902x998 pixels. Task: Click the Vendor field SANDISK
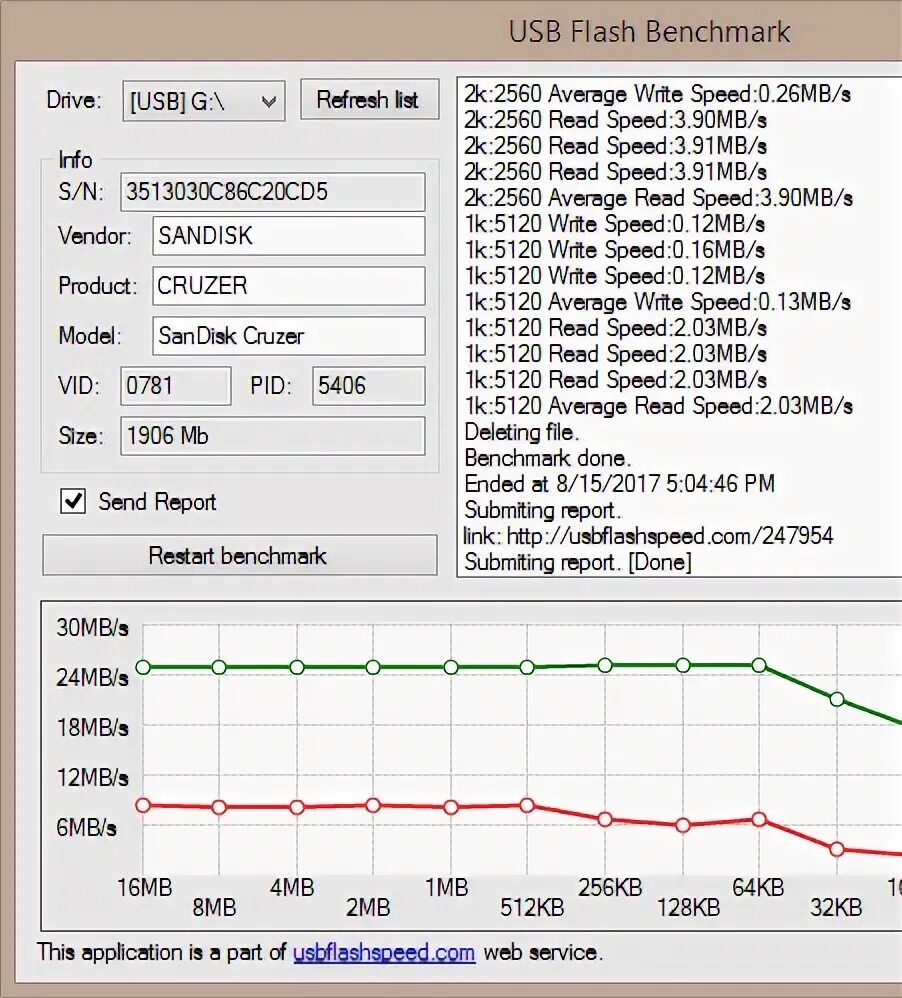tap(288, 235)
